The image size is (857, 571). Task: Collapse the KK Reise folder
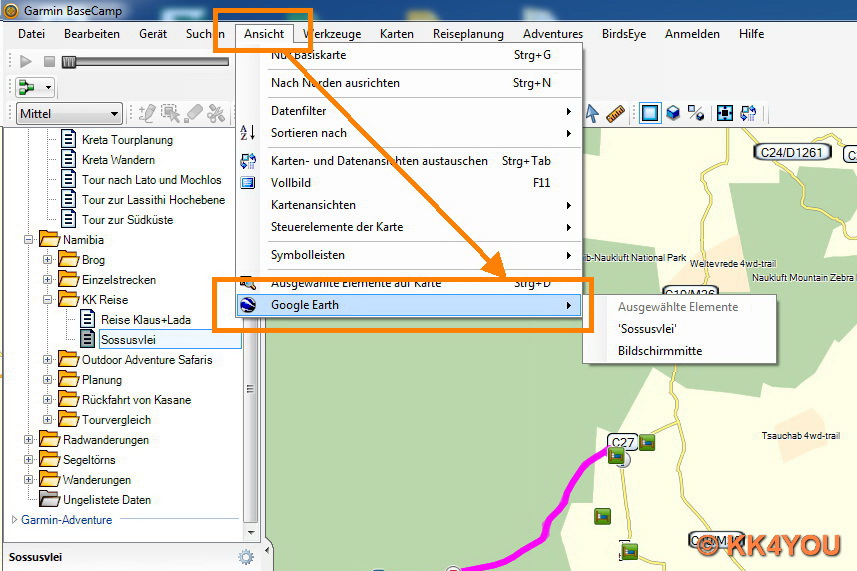[x=48, y=299]
